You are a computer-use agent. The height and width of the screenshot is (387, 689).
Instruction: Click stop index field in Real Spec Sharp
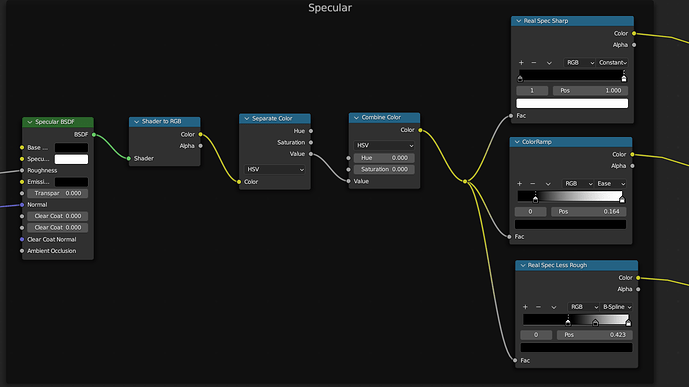pos(532,90)
